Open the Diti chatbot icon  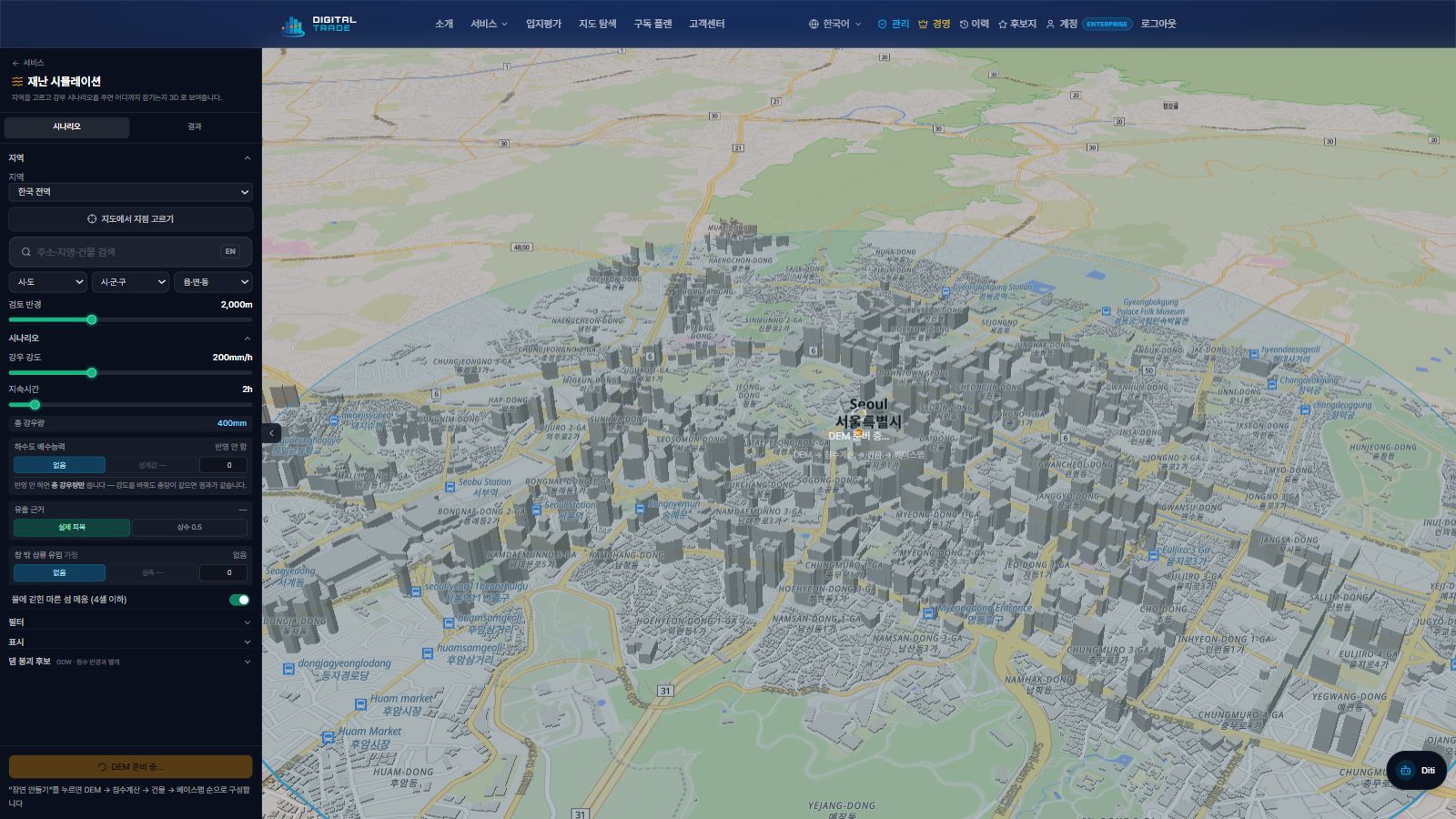[x=1406, y=771]
